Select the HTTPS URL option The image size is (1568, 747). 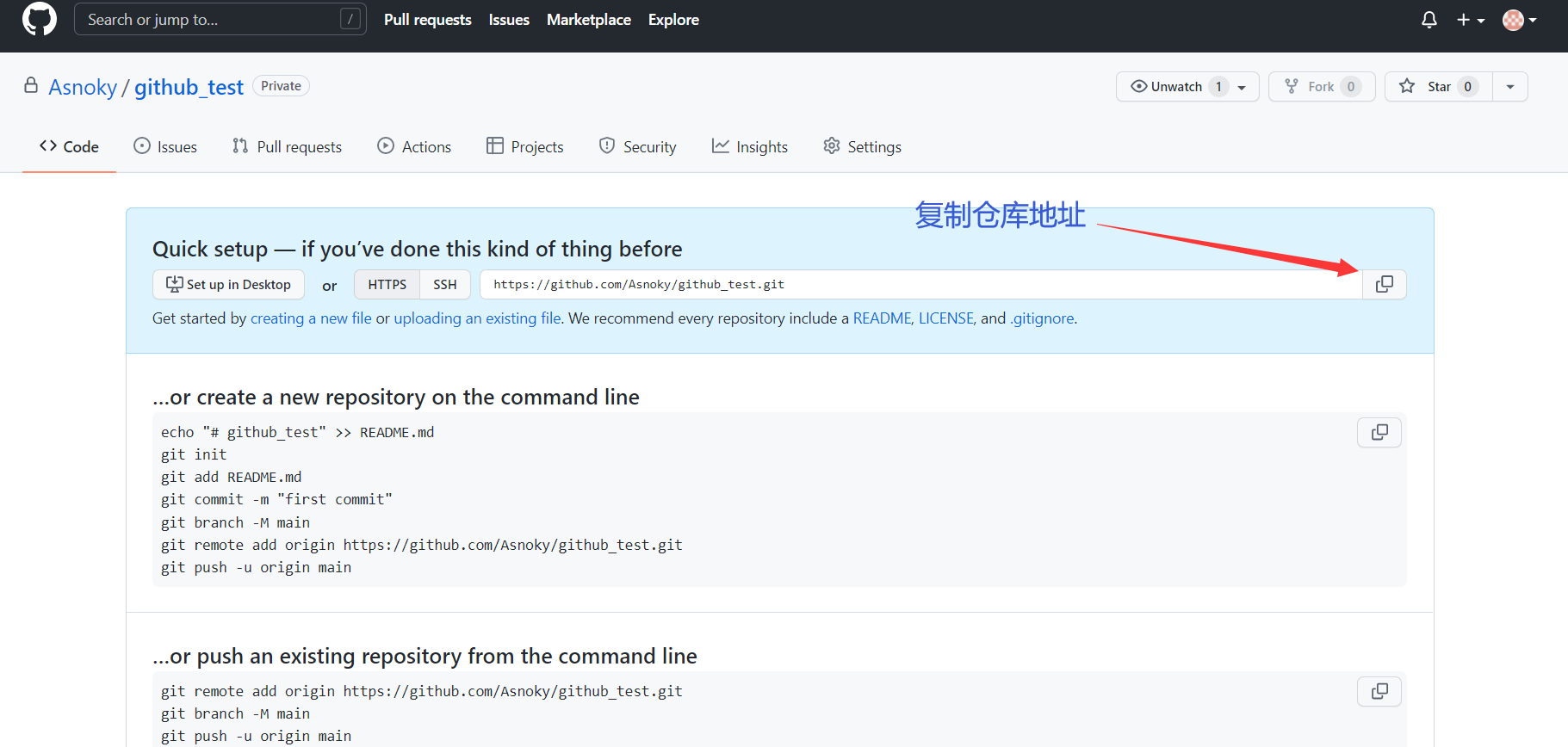pyautogui.click(x=387, y=284)
